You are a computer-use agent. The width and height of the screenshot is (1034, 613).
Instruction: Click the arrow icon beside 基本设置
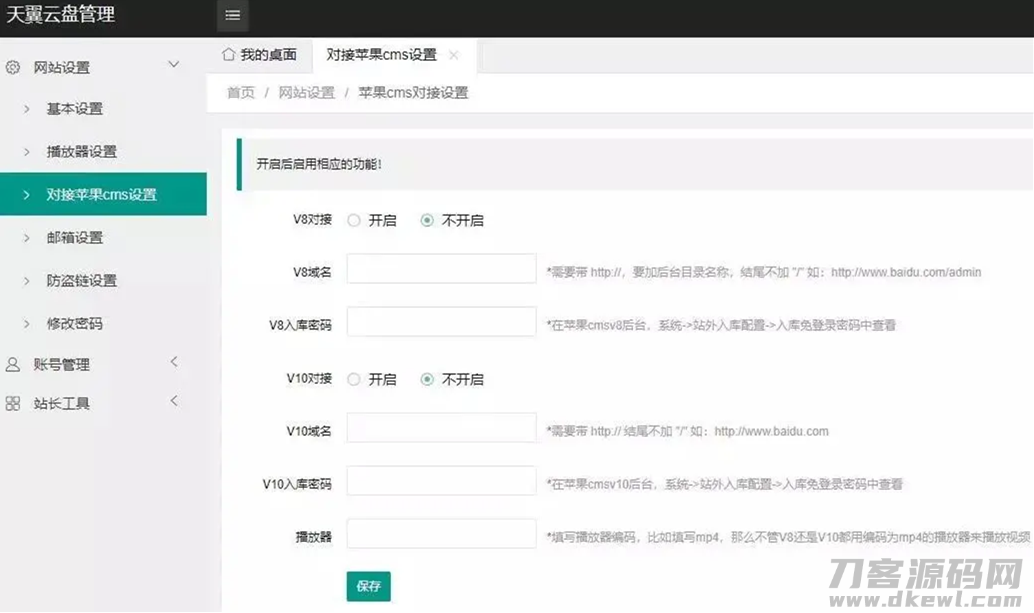point(27,109)
